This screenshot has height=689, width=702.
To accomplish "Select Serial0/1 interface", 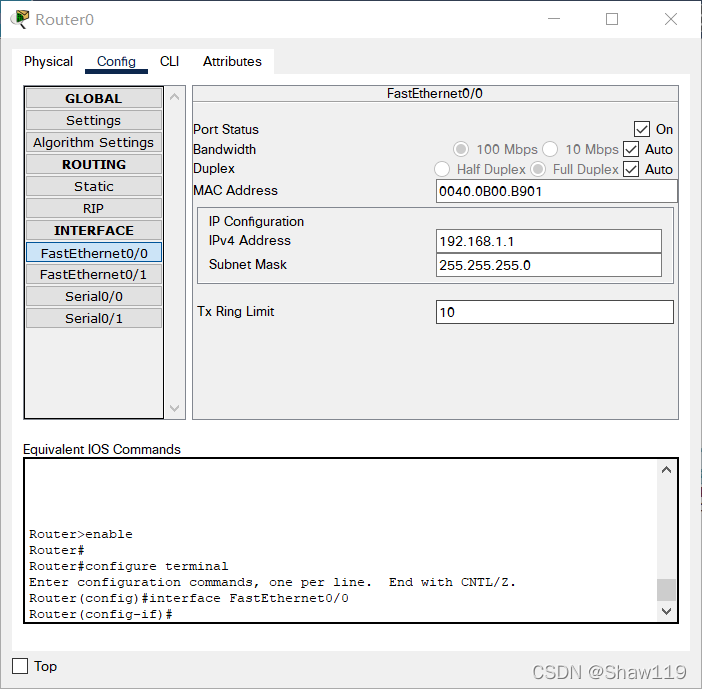I will click(x=94, y=318).
